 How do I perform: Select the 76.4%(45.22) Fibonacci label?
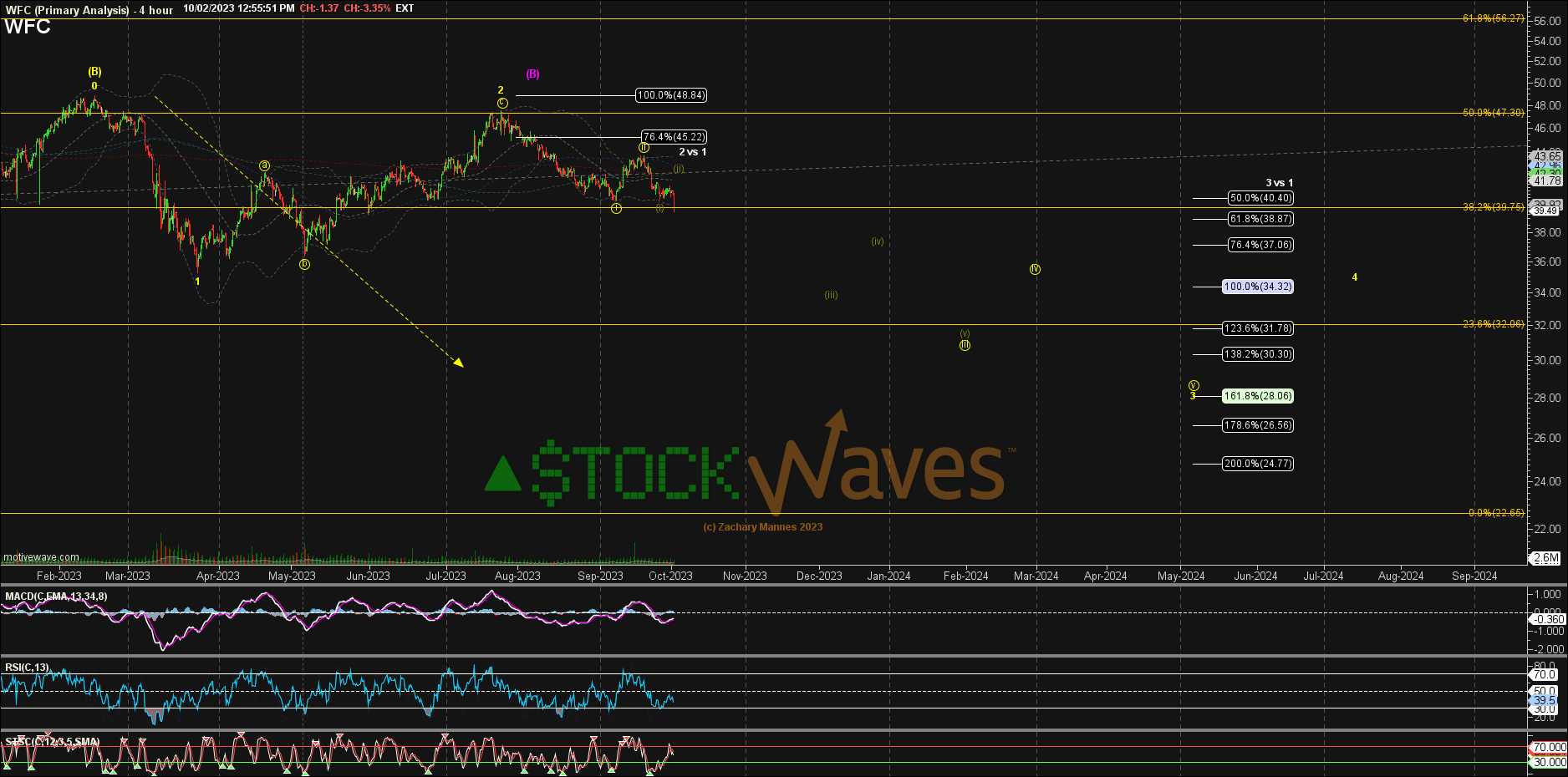pos(674,137)
